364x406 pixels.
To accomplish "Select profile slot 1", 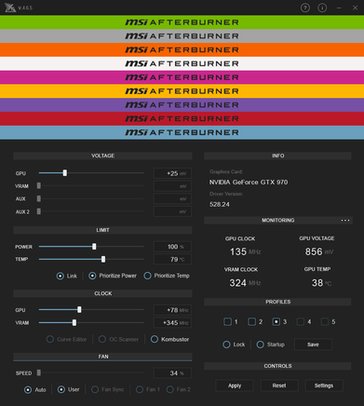I will 228,322.
